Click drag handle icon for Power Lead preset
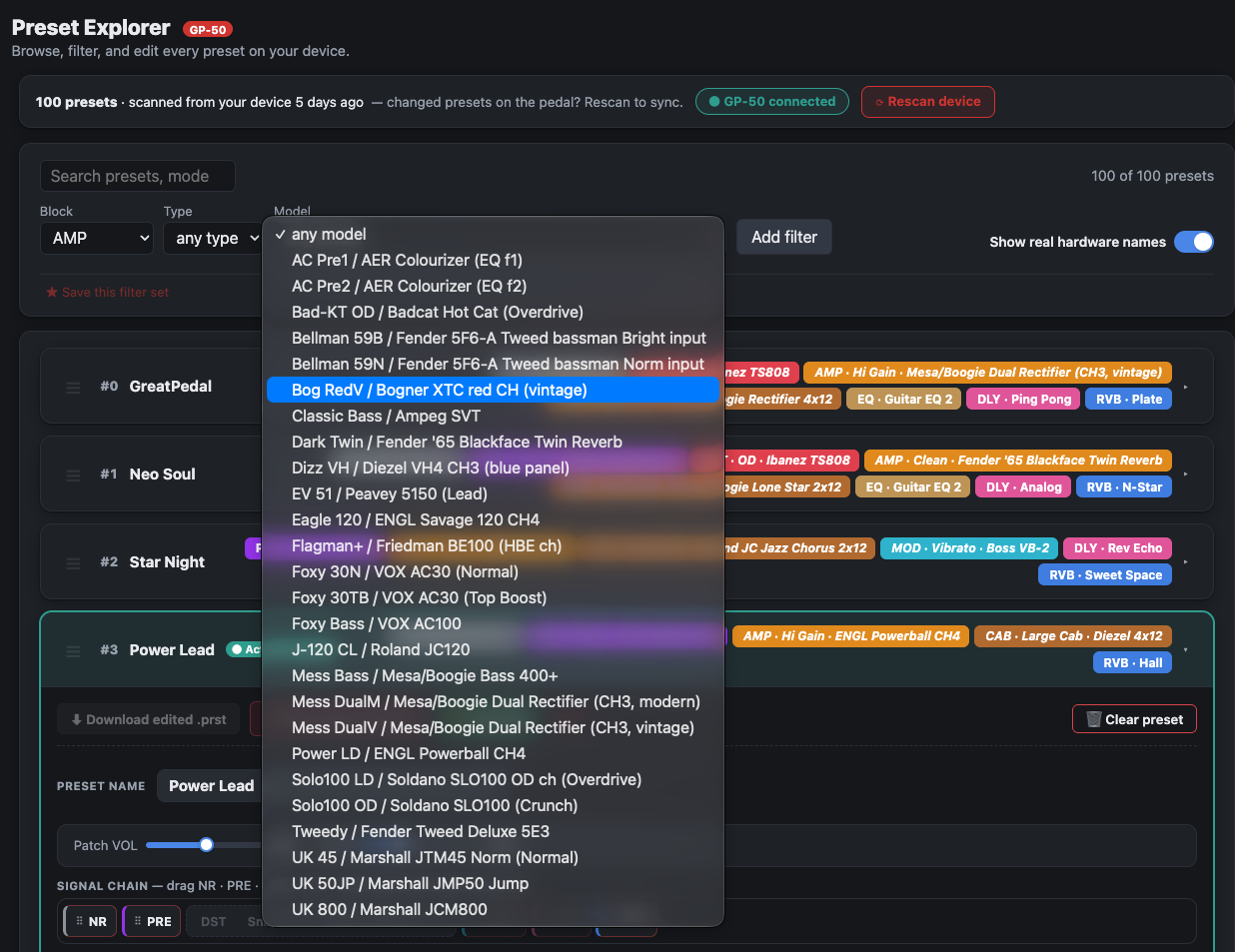The height and width of the screenshot is (952, 1235). (73, 650)
